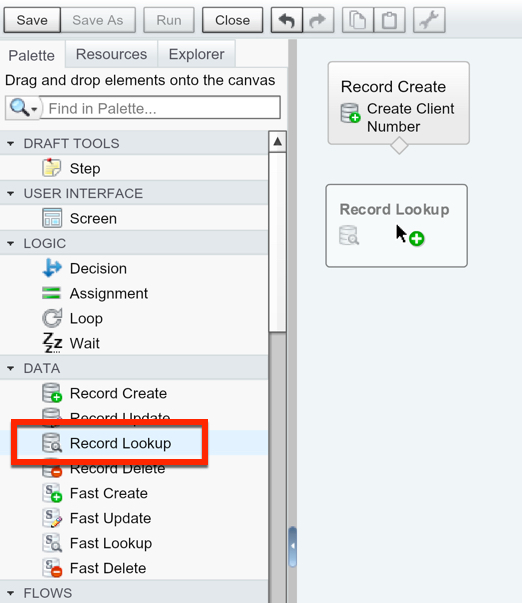This screenshot has height=603, width=522.
Task: Select the Fast Update icon
Action: [52, 518]
